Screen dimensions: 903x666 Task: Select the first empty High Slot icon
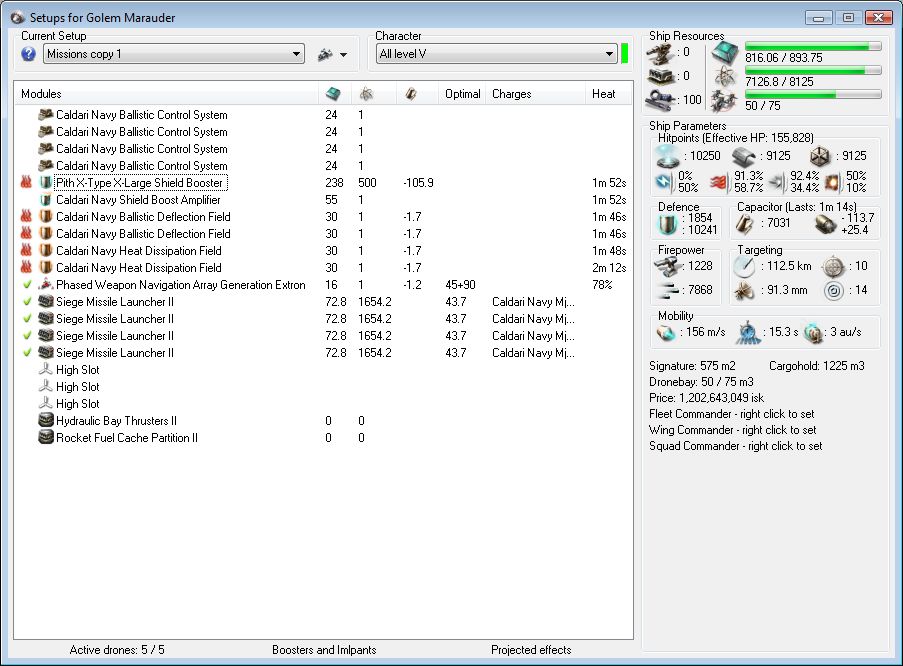point(45,370)
